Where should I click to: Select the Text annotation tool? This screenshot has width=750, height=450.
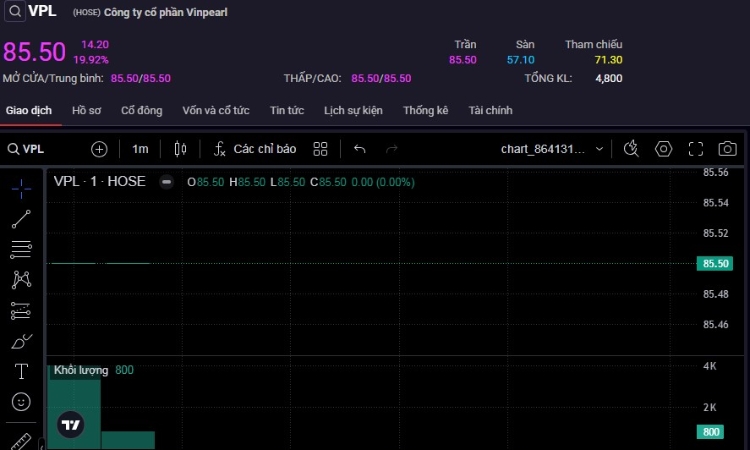pyautogui.click(x=21, y=371)
